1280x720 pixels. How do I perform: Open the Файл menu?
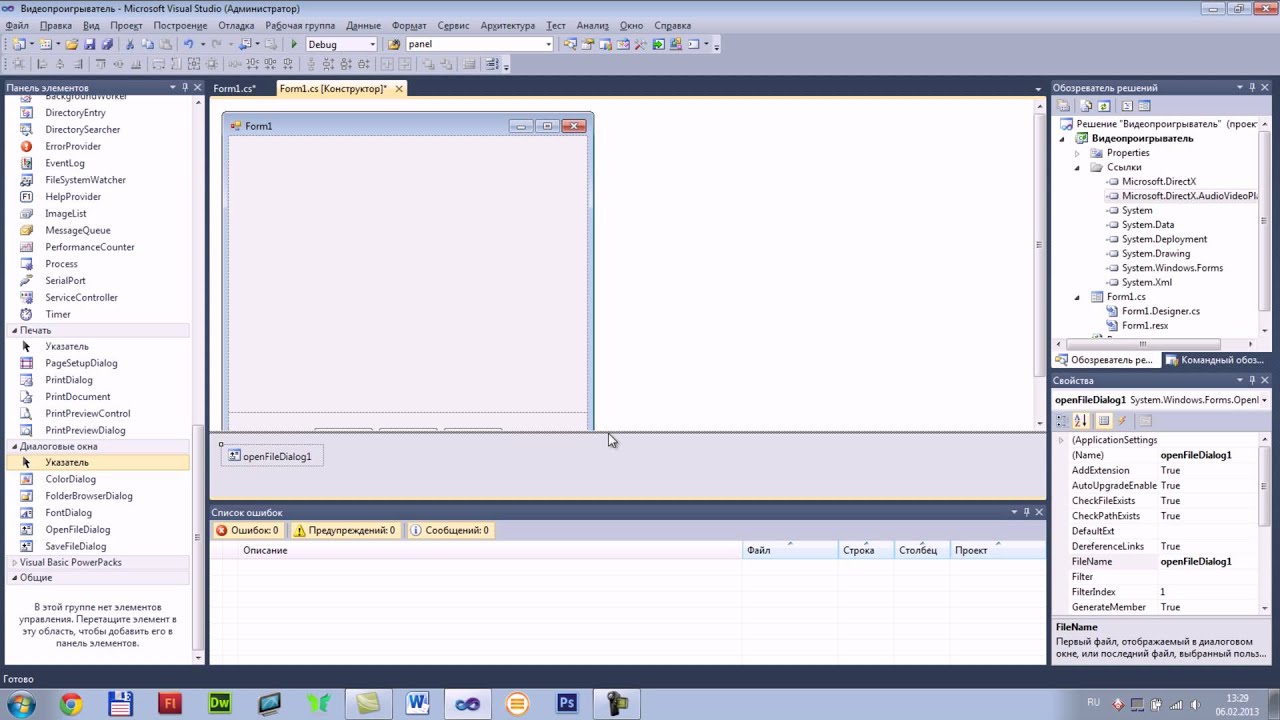pos(17,25)
